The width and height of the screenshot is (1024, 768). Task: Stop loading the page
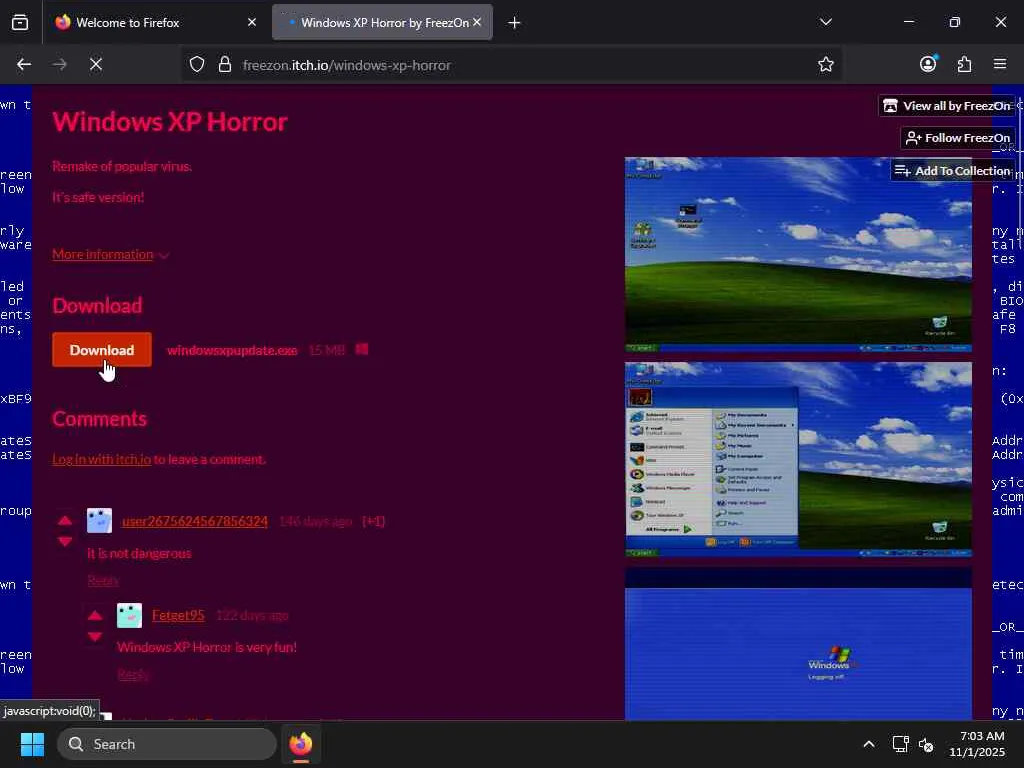[96, 64]
